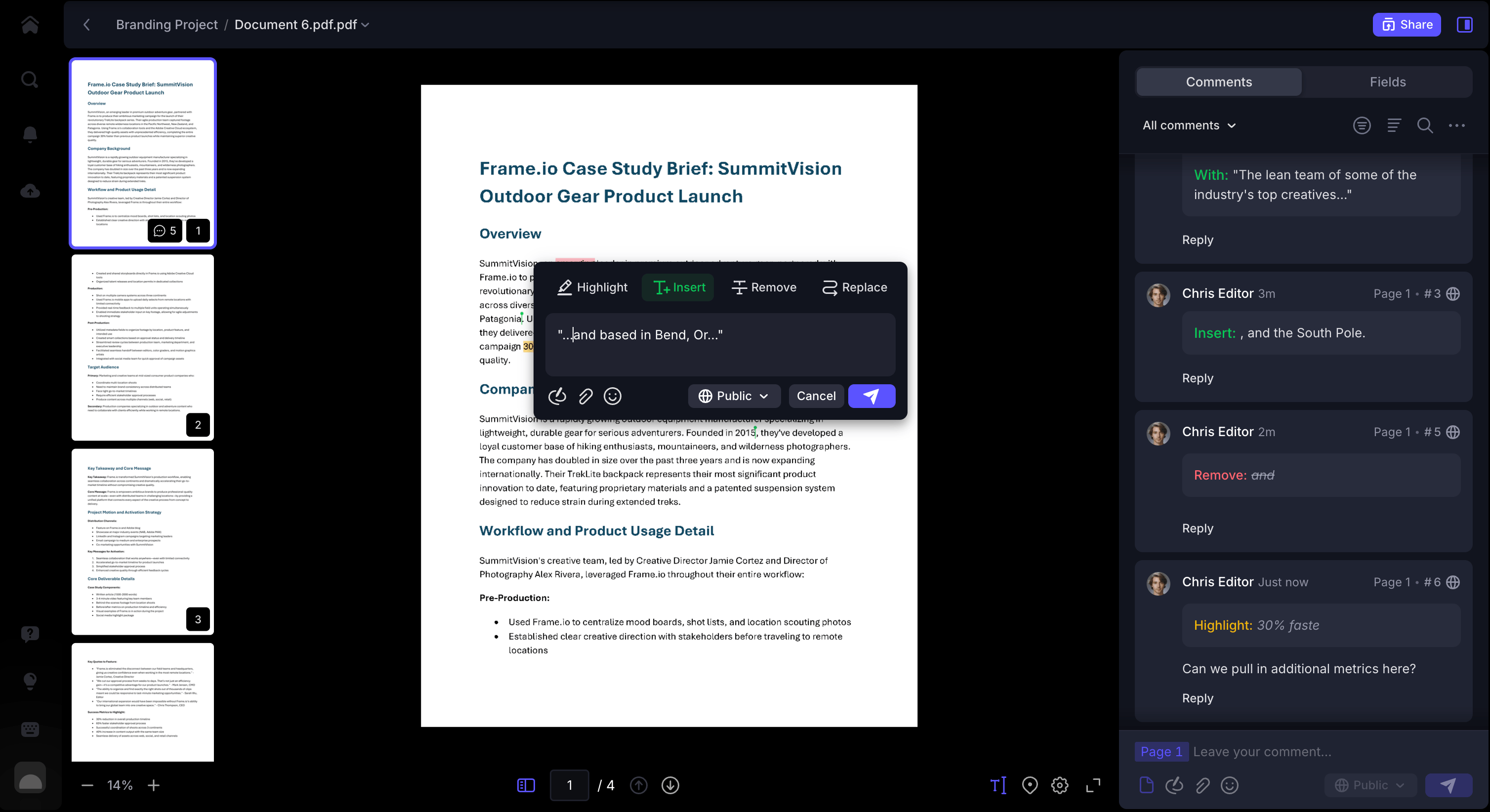Open viewer settings via the gear icon

1060,785
